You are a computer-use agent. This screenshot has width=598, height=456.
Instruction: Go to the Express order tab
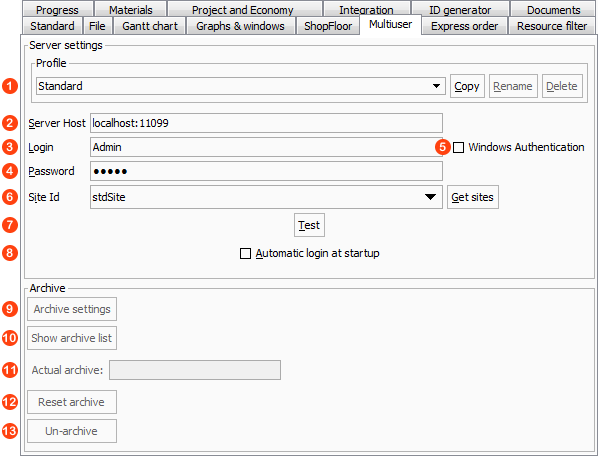465,26
